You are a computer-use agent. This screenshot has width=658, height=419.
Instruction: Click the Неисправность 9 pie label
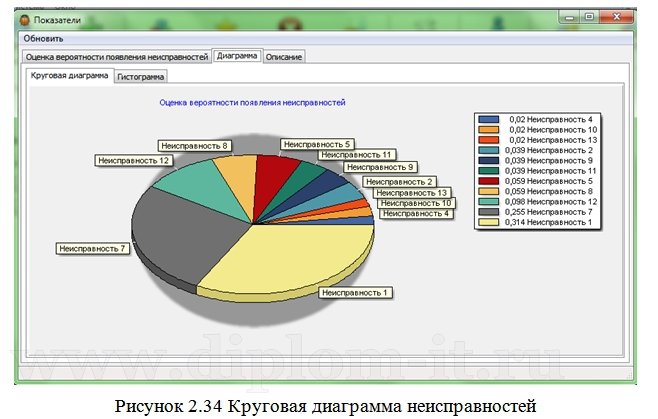click(x=380, y=167)
